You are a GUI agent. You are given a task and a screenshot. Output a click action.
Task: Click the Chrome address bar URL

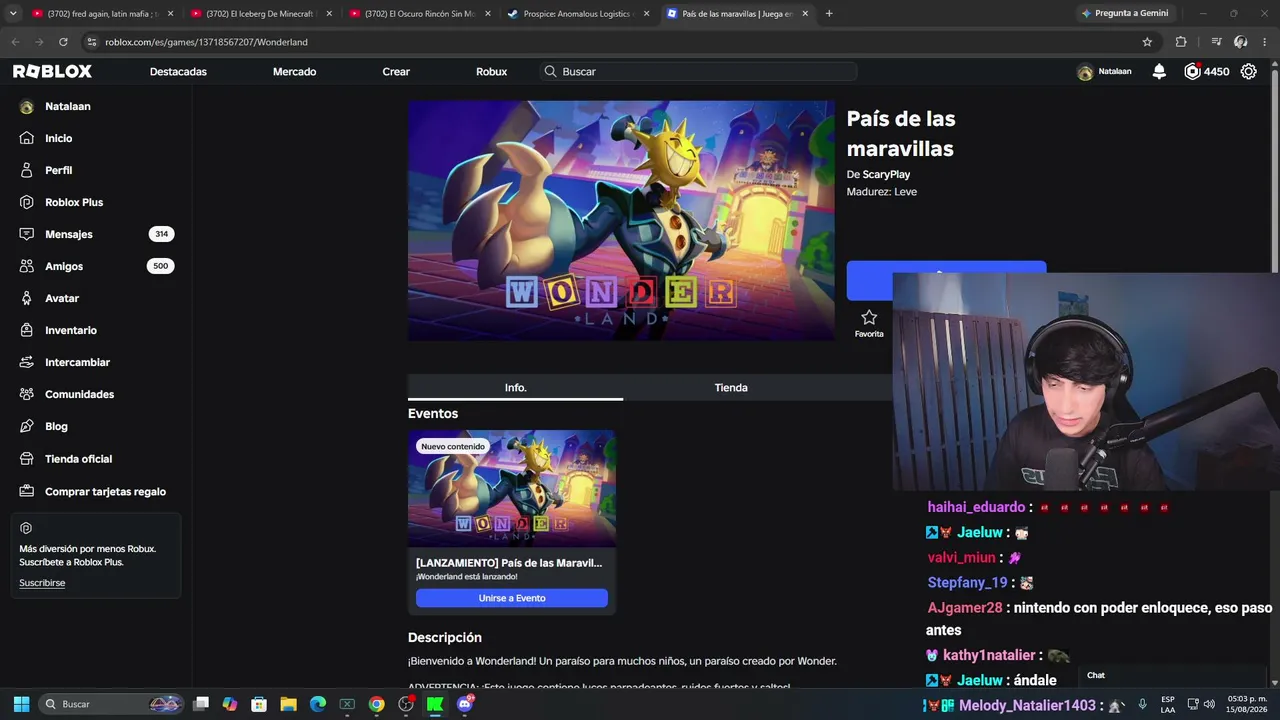(206, 42)
